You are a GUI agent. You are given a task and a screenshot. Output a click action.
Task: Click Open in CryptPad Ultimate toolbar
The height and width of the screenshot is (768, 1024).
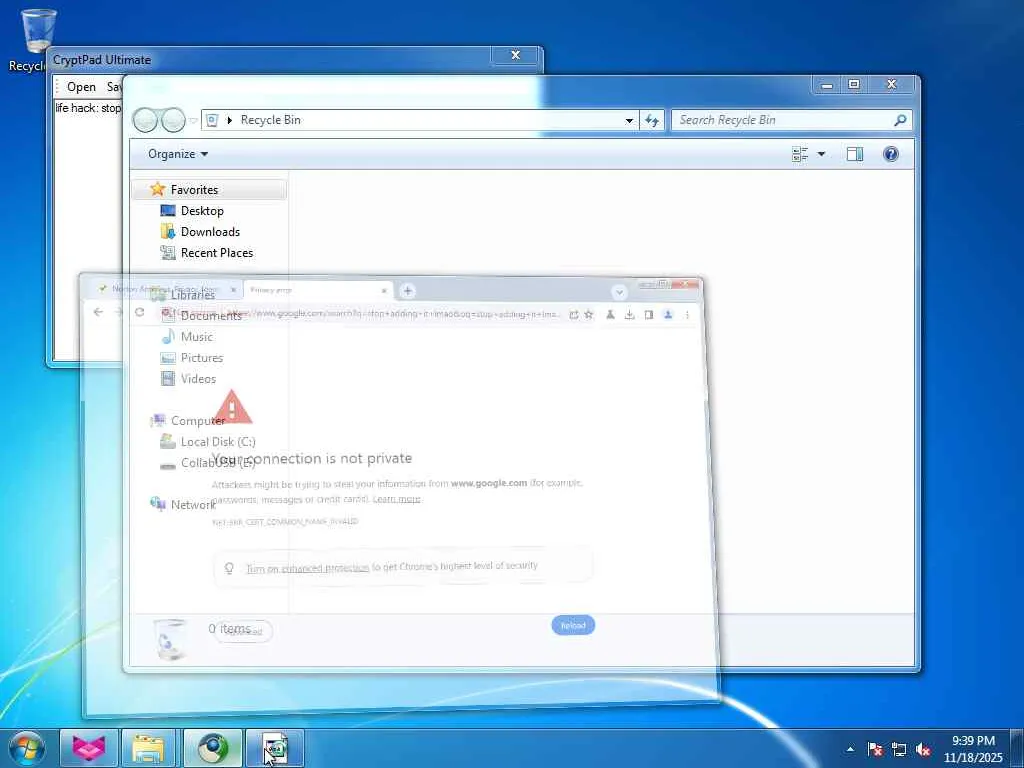coord(81,87)
